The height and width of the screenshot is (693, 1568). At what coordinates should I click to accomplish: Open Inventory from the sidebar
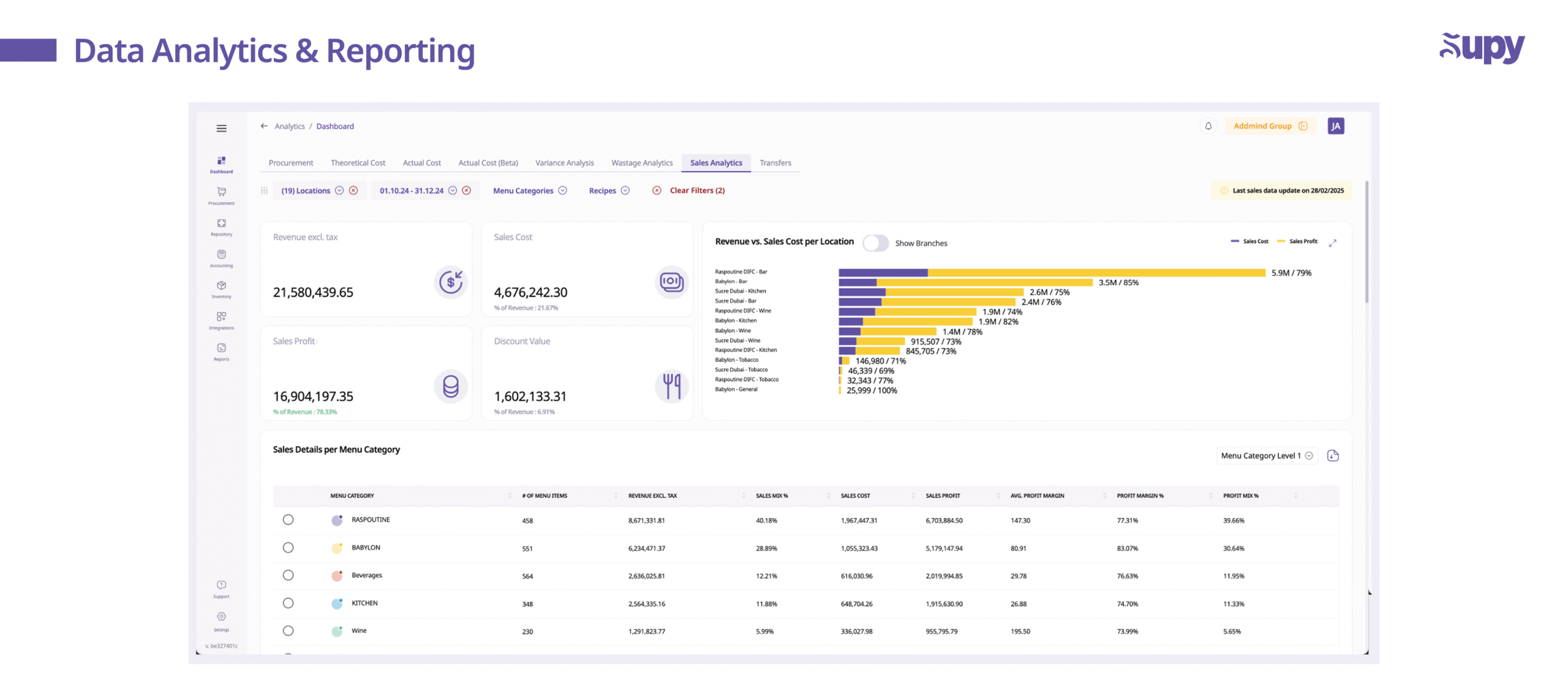pyautogui.click(x=220, y=289)
